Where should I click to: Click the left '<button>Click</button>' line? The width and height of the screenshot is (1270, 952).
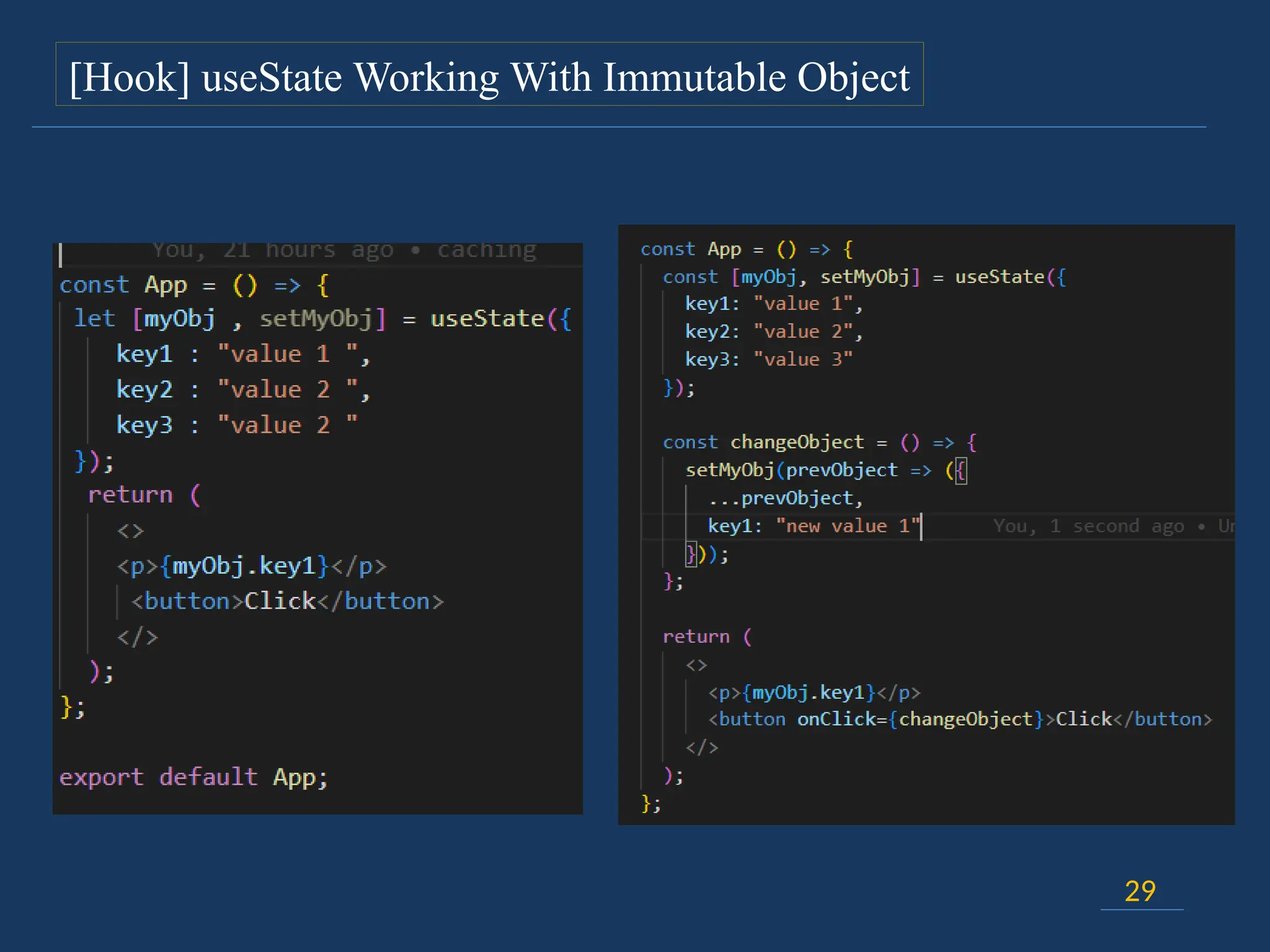287,601
